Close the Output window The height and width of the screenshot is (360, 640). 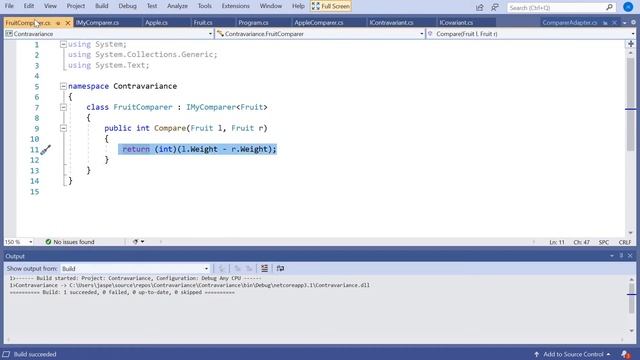[630, 256]
